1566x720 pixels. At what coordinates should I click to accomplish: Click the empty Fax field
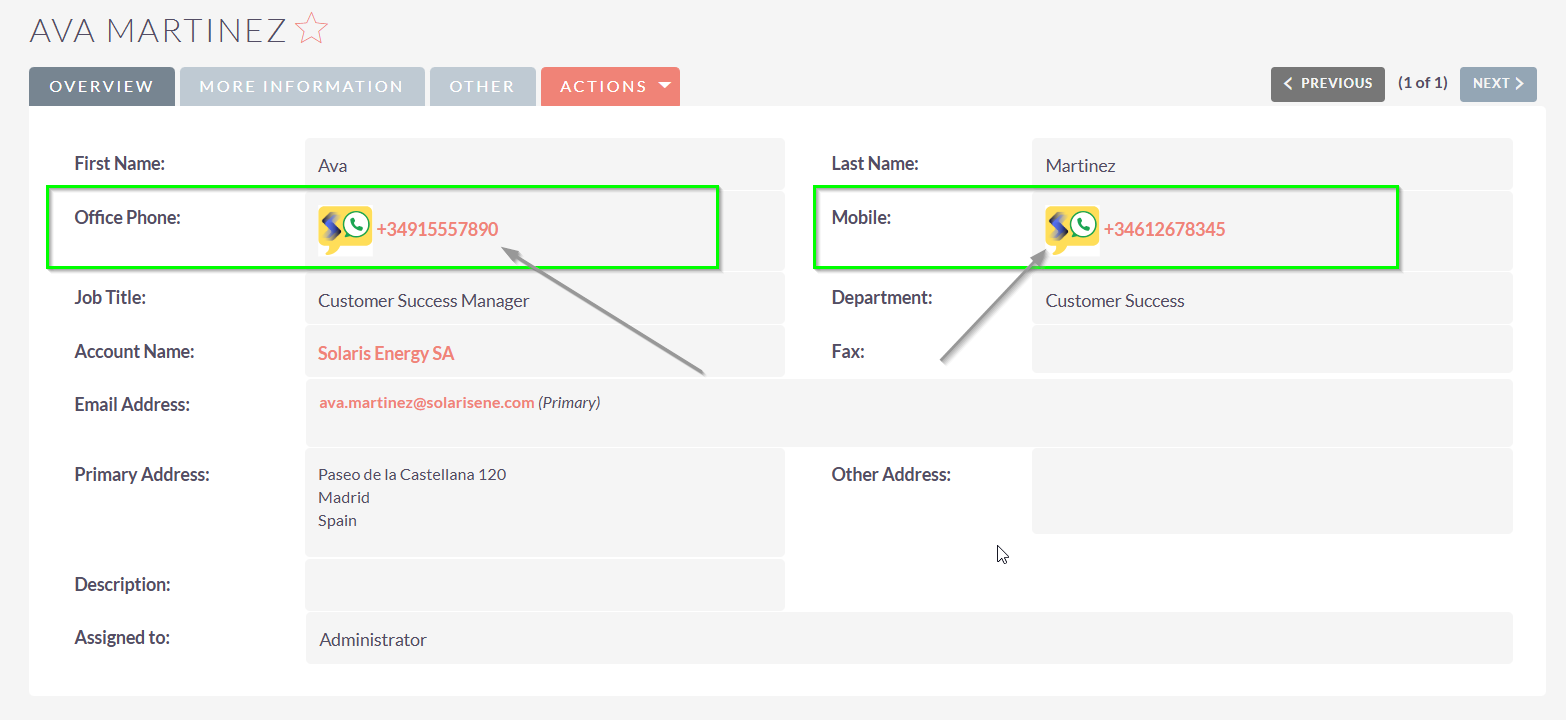pos(1271,350)
